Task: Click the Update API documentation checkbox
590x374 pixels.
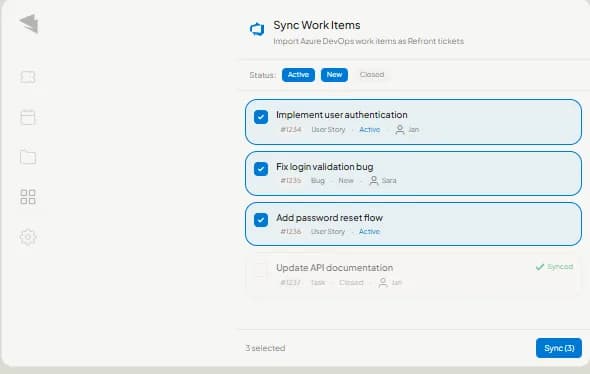Action: (260, 270)
